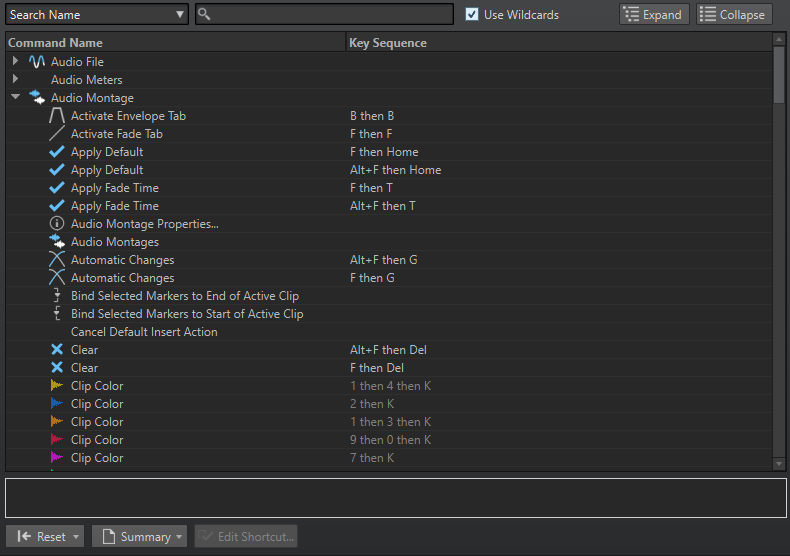Click the Audio Montages row icon
This screenshot has width=790, height=556.
coord(57,242)
